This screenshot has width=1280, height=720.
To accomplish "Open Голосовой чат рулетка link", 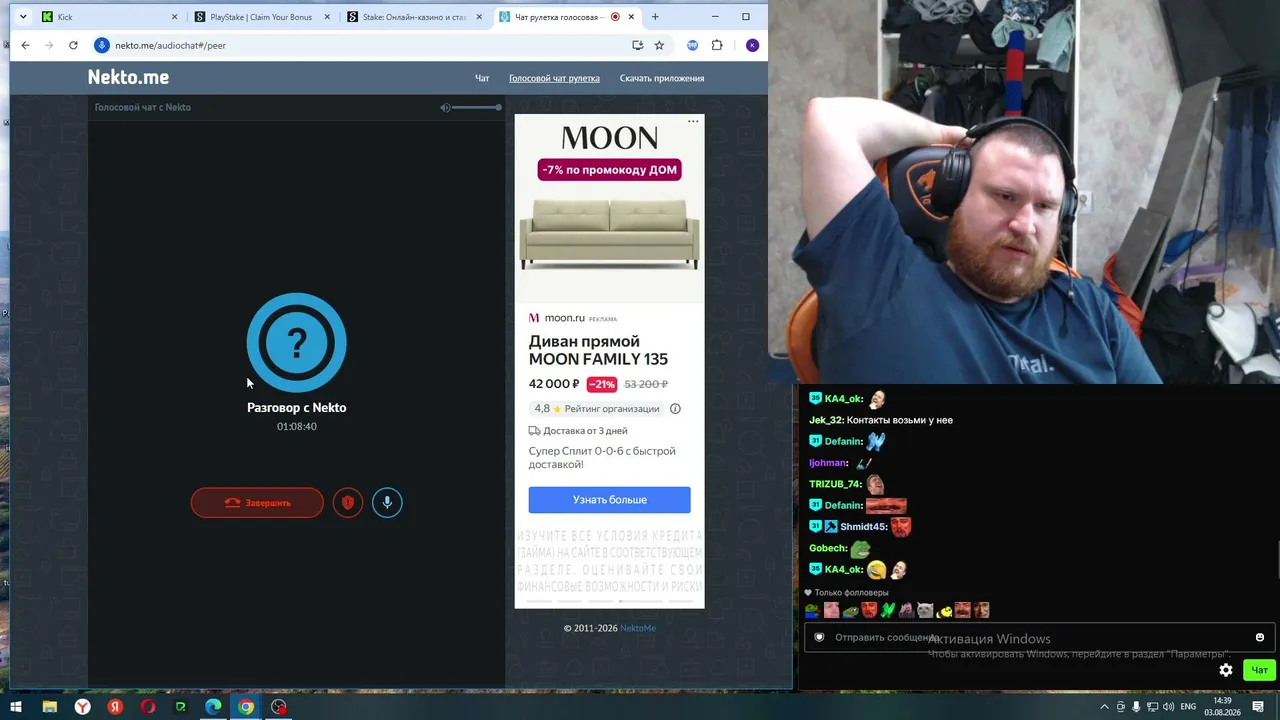I will pos(554,78).
